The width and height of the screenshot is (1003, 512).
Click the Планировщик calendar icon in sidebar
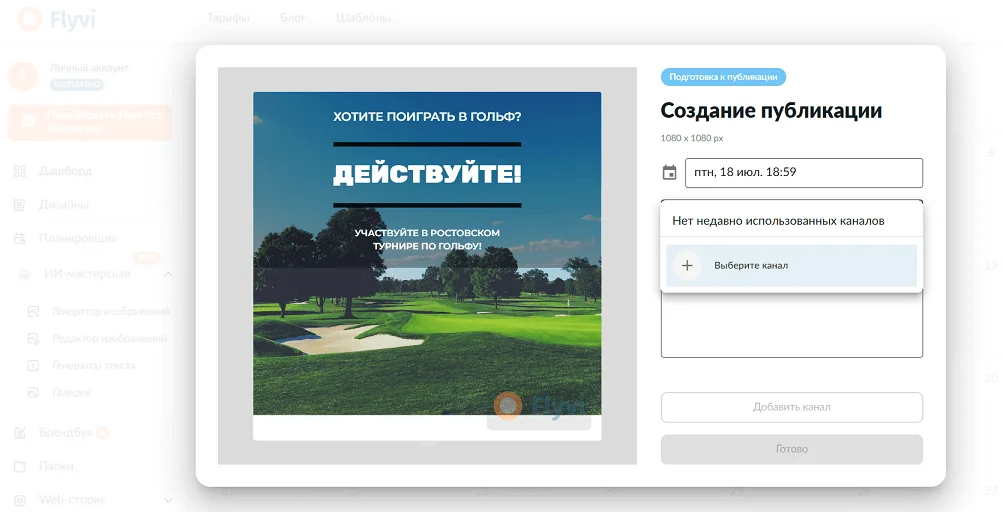click(20, 239)
